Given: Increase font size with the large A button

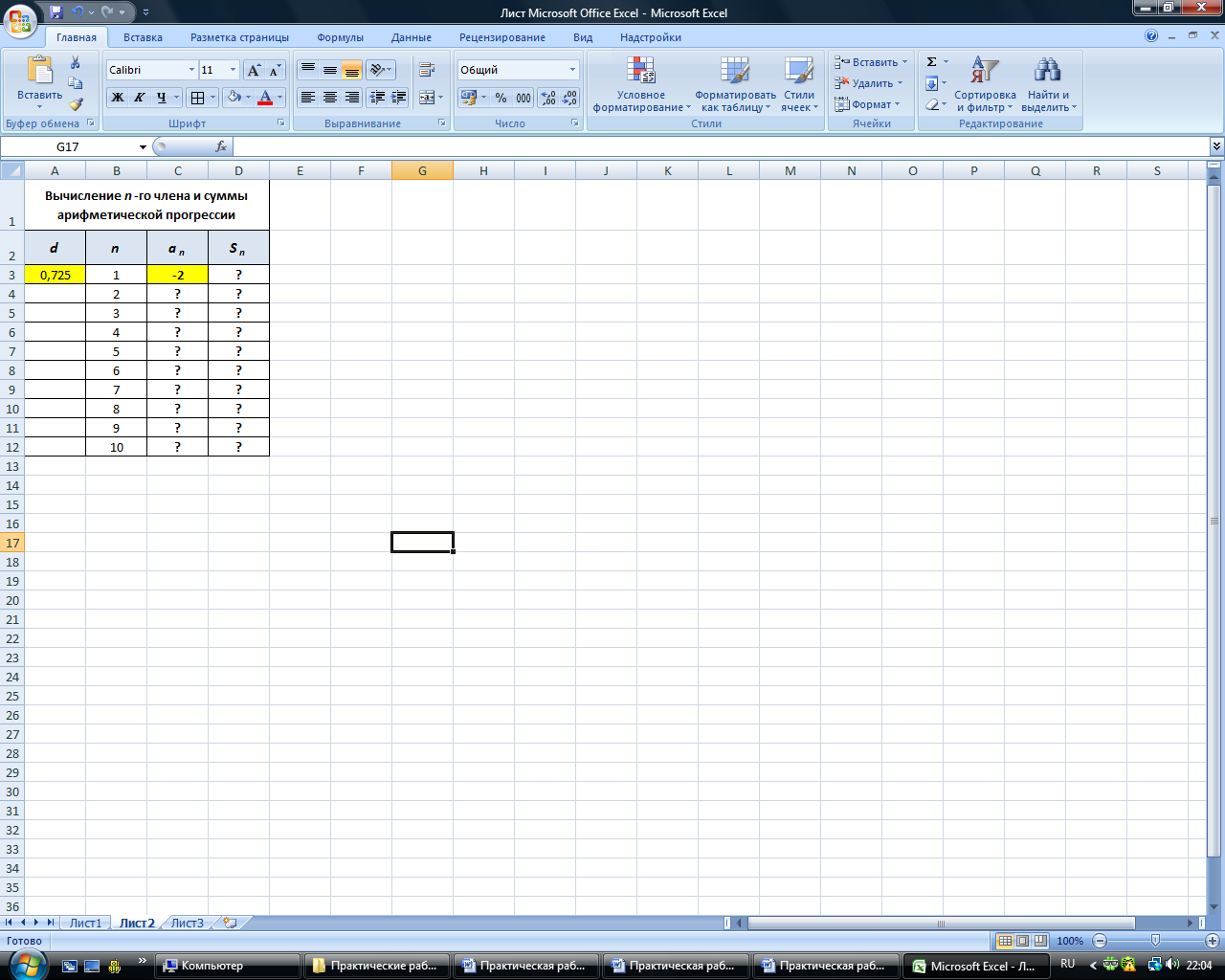Looking at the screenshot, I should [254, 70].
